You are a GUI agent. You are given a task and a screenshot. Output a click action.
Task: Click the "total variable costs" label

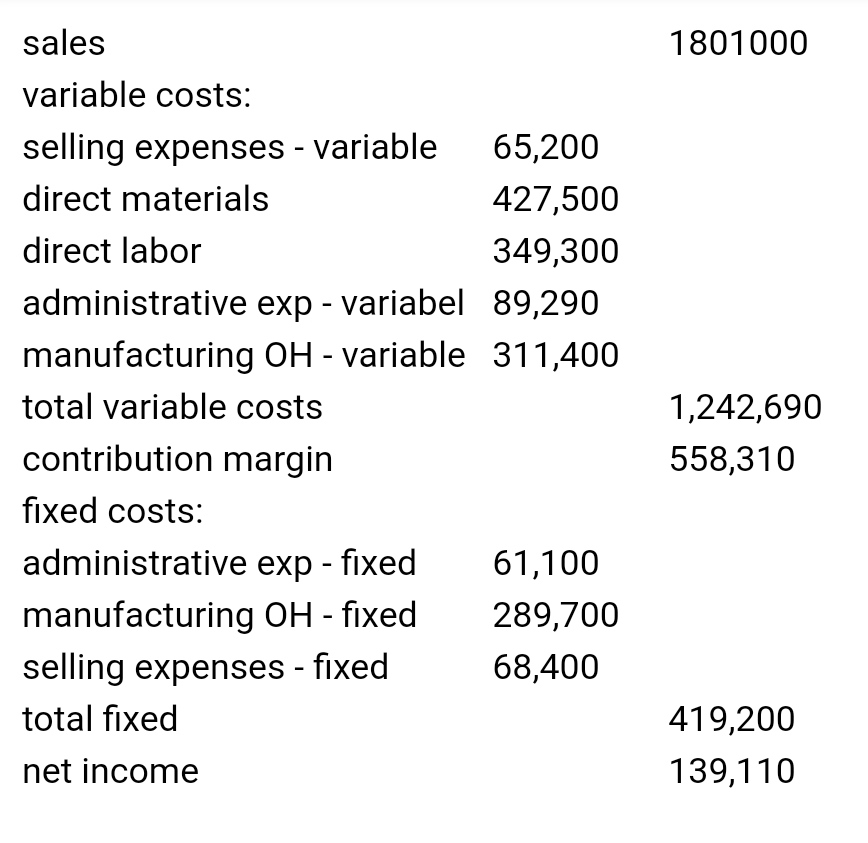(172, 407)
